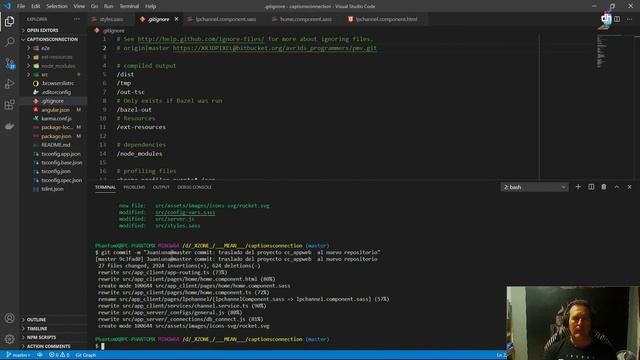640x360 pixels.
Task: Open Run and Debug view
Action: (x=9, y=84)
